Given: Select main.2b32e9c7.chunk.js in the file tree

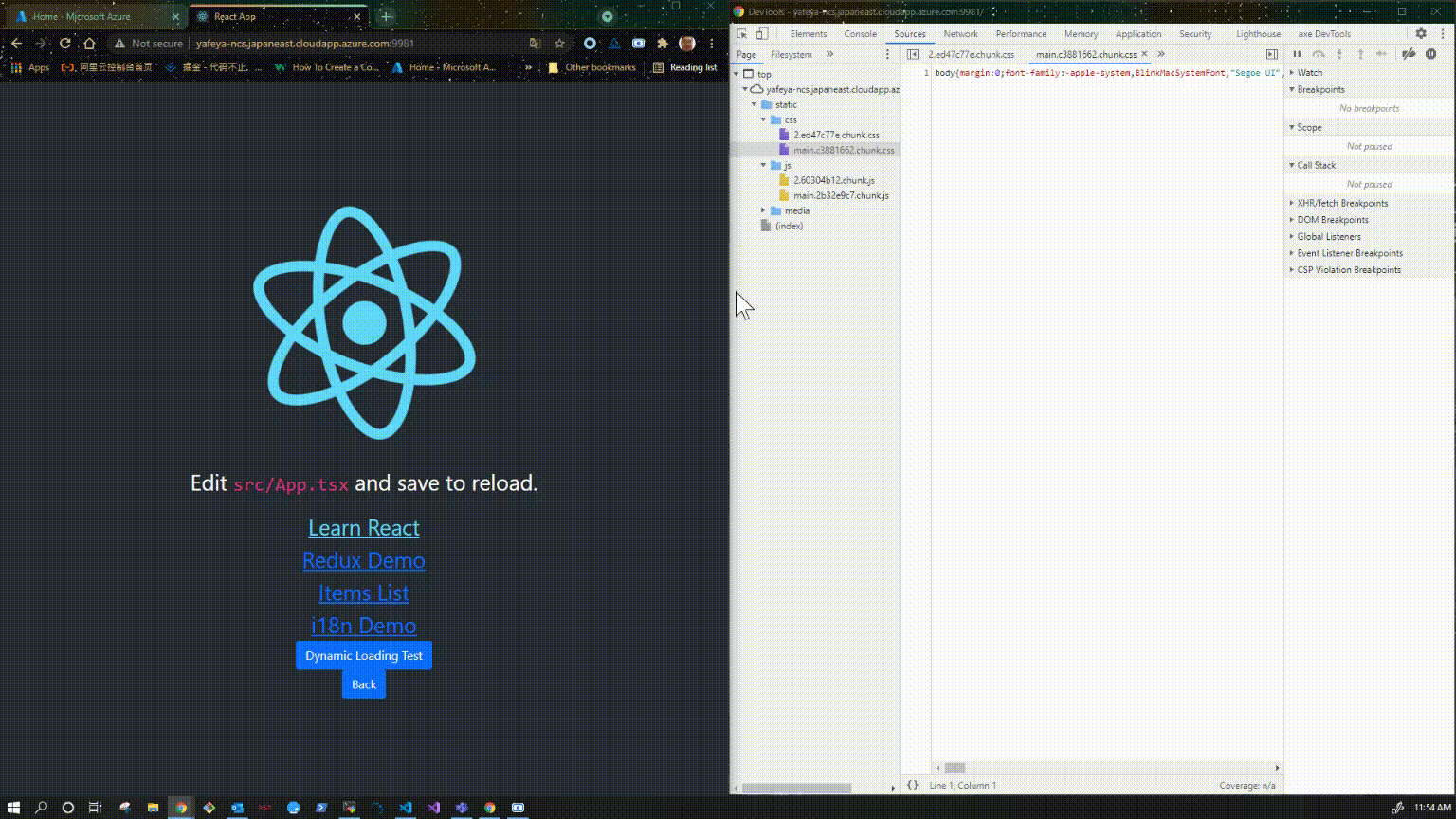Looking at the screenshot, I should [841, 195].
